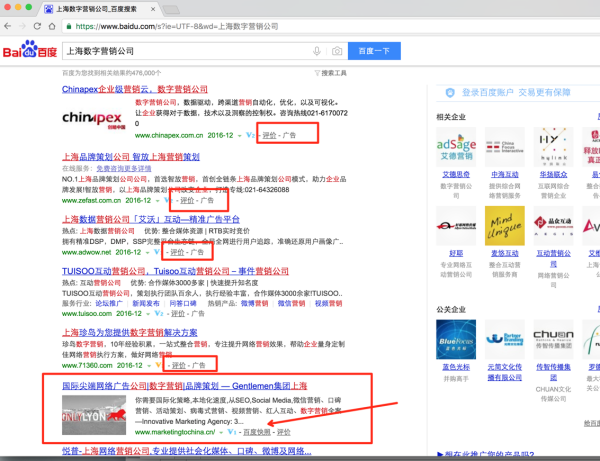600x461 pixels.
Task: Open 评价 link on chinapex result
Action: (x=269, y=135)
